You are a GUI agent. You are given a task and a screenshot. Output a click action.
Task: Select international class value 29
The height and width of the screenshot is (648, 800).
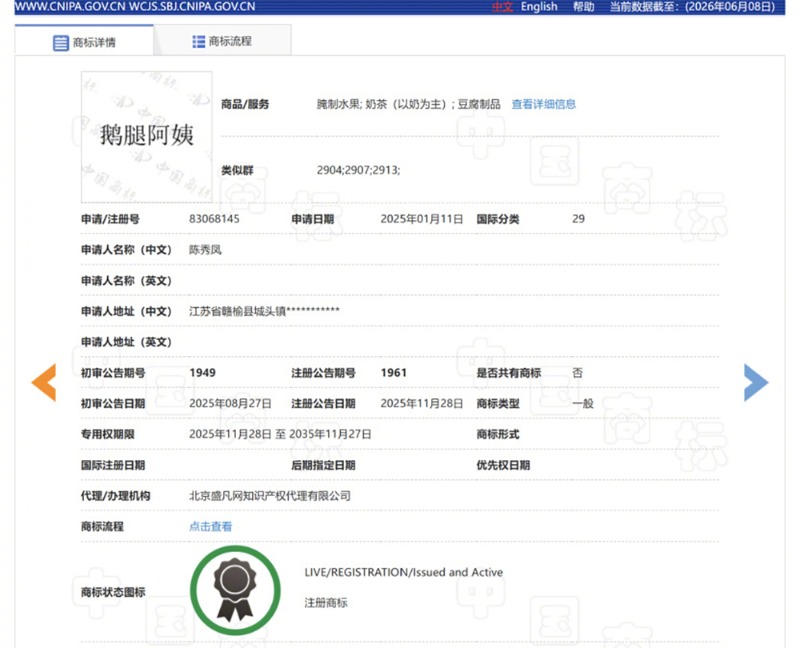(x=579, y=219)
